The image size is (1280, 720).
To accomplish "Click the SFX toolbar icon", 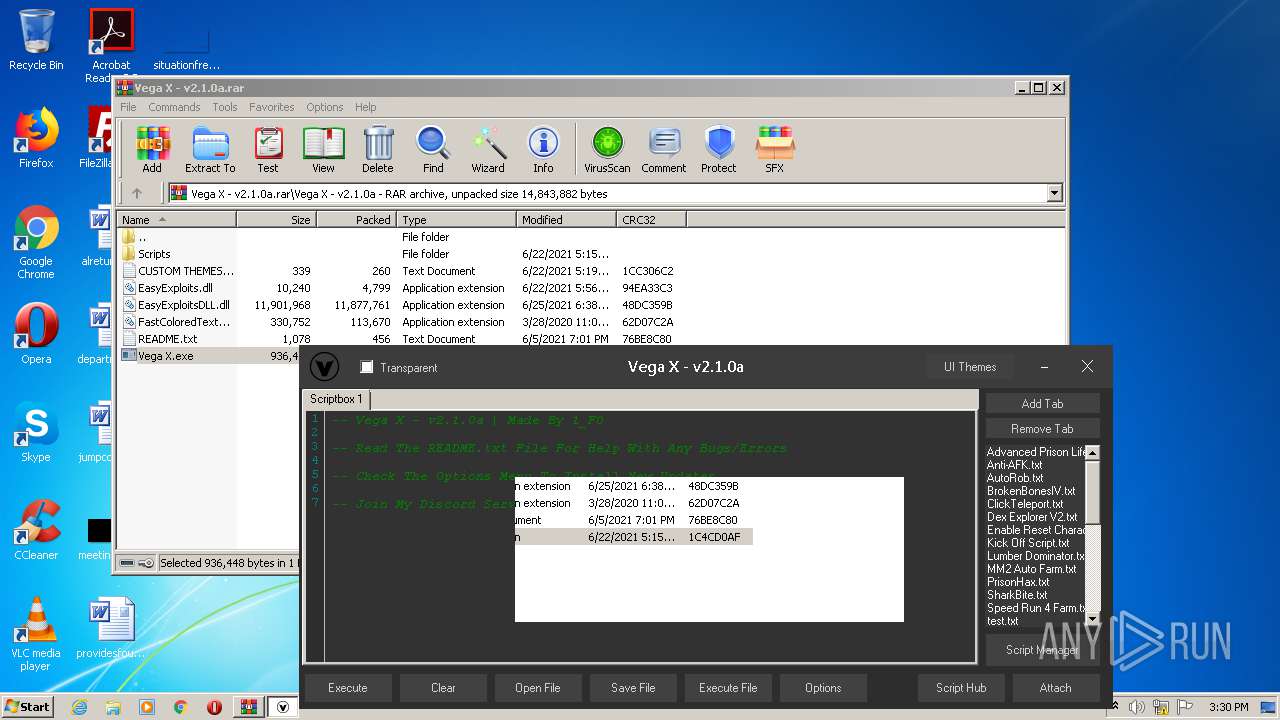I will coord(775,150).
